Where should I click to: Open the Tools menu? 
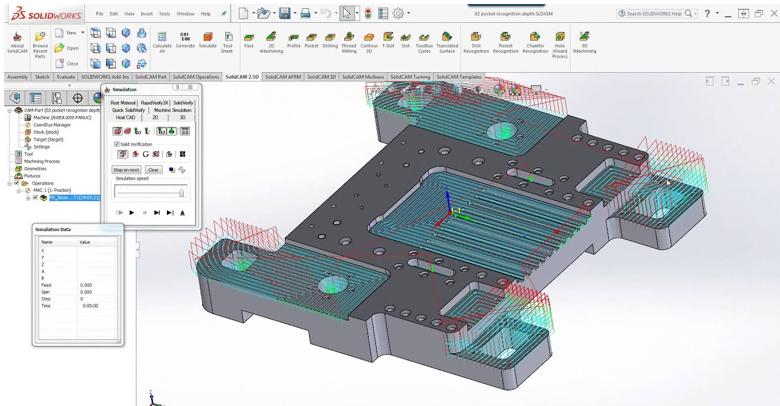pyautogui.click(x=164, y=14)
